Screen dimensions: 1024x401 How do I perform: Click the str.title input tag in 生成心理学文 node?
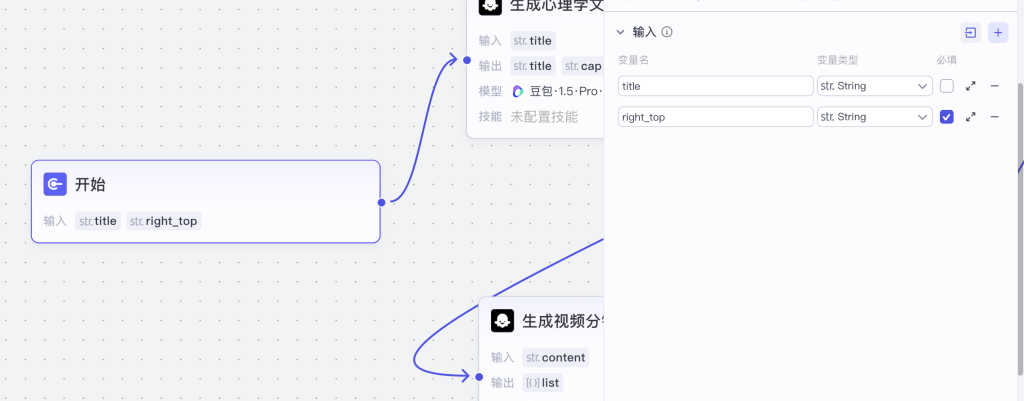coord(533,40)
